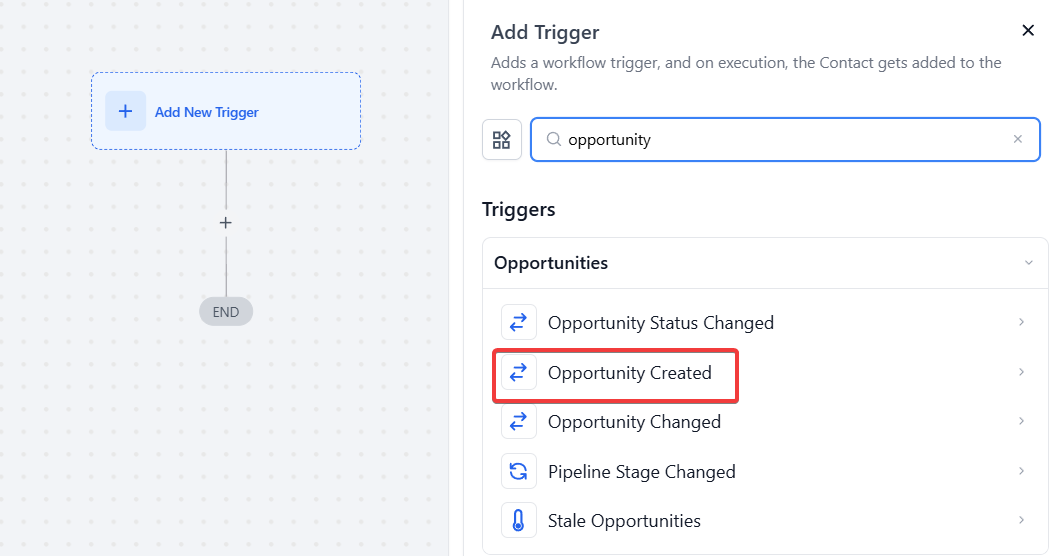This screenshot has width=1062, height=556.
Task: Click the Opportunity Created arrows icon
Action: (519, 372)
